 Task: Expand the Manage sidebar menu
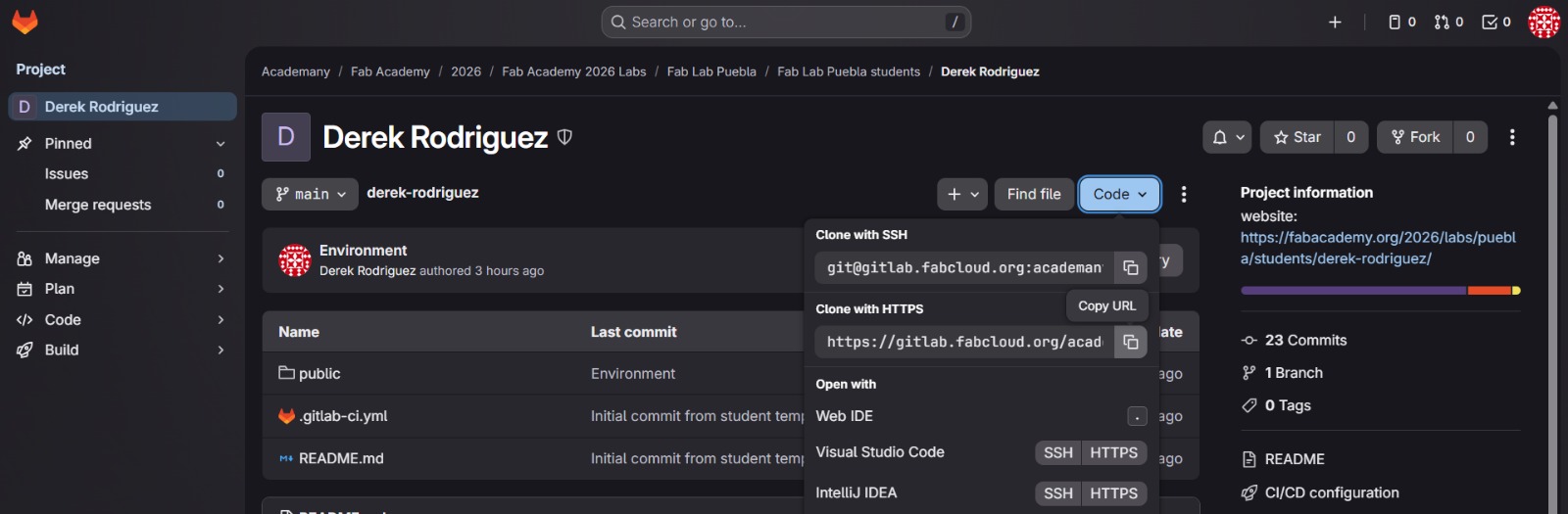click(122, 258)
